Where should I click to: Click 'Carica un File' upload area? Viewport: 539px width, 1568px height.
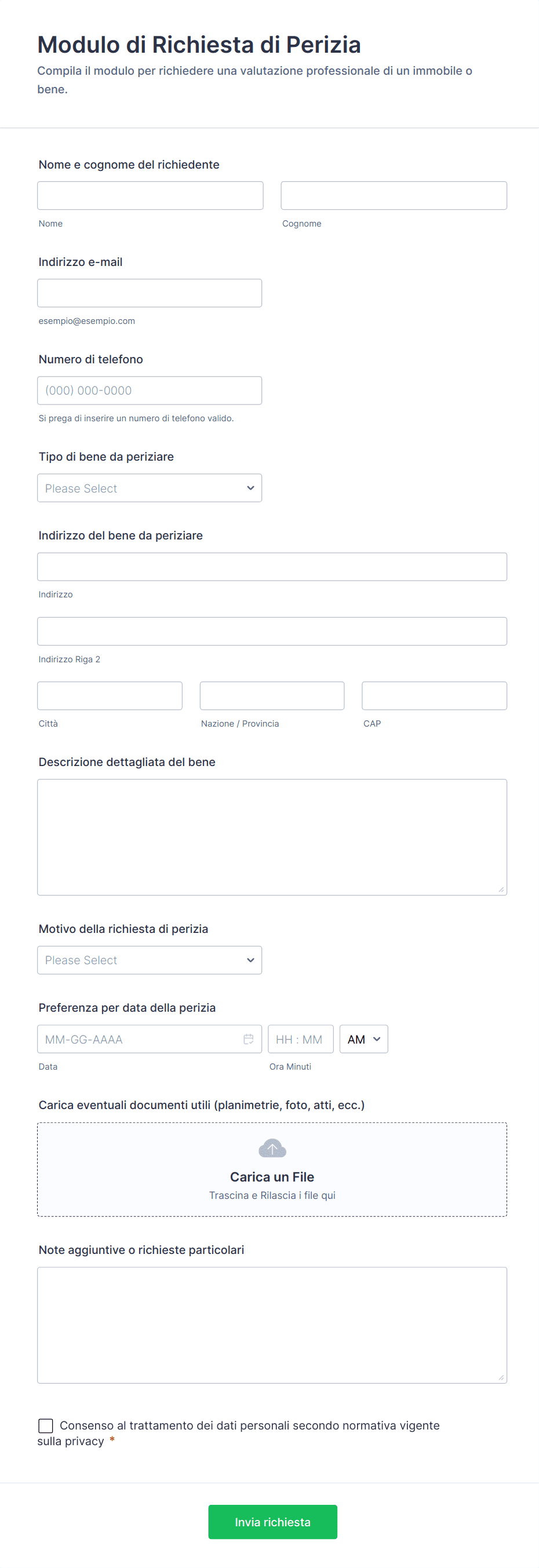pyautogui.click(x=272, y=1176)
